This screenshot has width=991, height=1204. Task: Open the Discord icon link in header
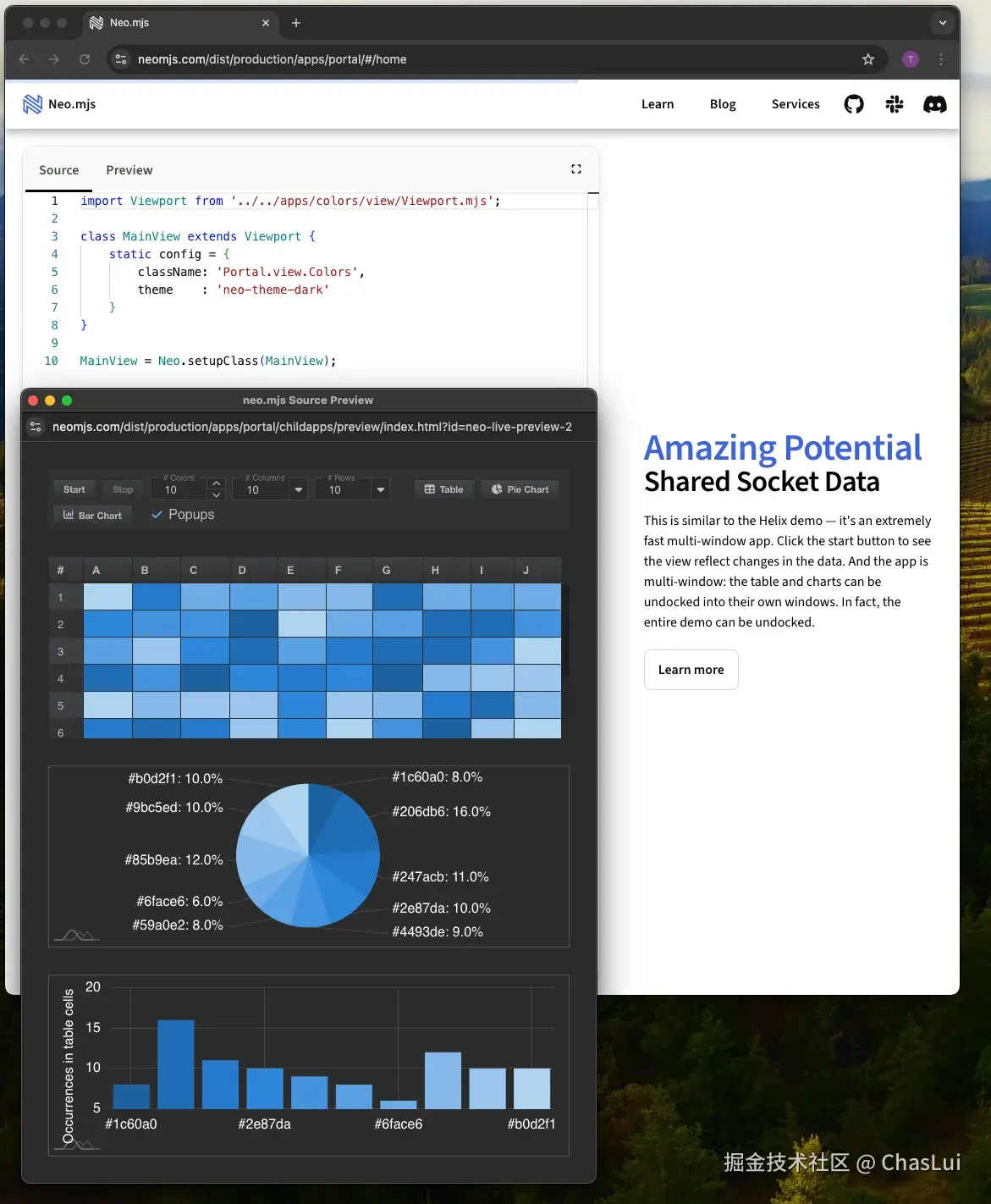[x=935, y=104]
